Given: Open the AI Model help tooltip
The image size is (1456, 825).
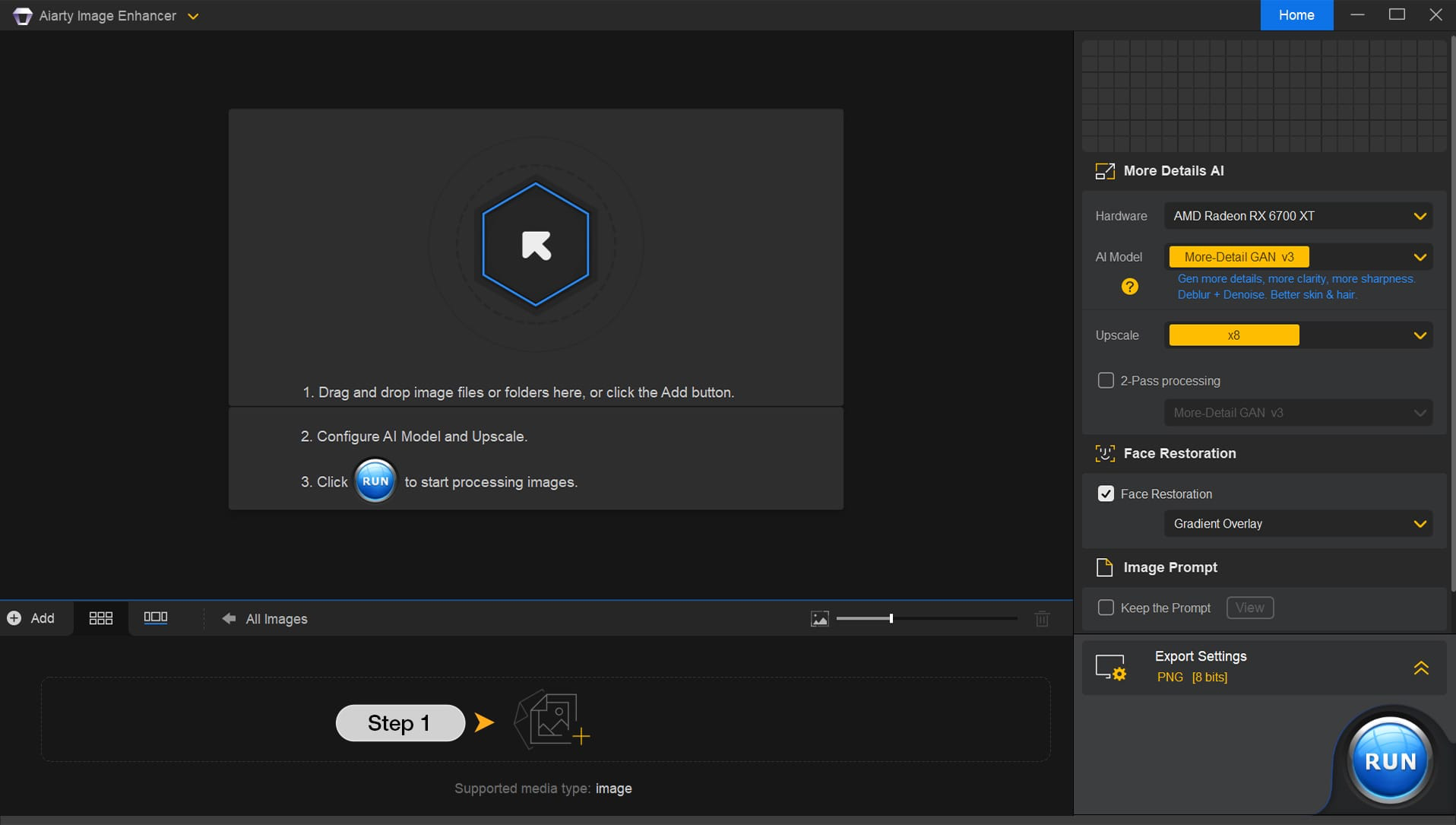Looking at the screenshot, I should coord(1130,287).
